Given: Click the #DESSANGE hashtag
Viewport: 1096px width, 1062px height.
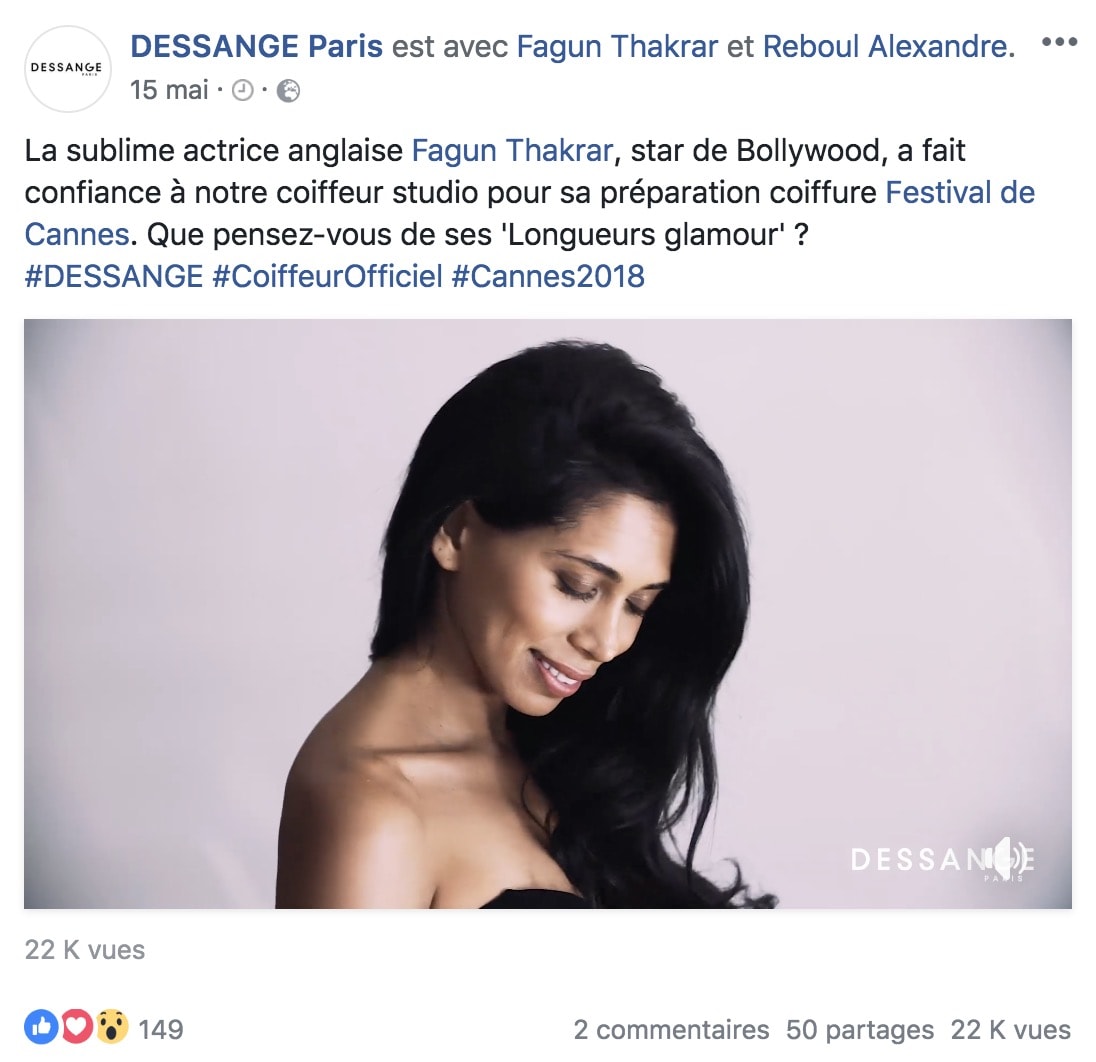Looking at the screenshot, I should (114, 276).
